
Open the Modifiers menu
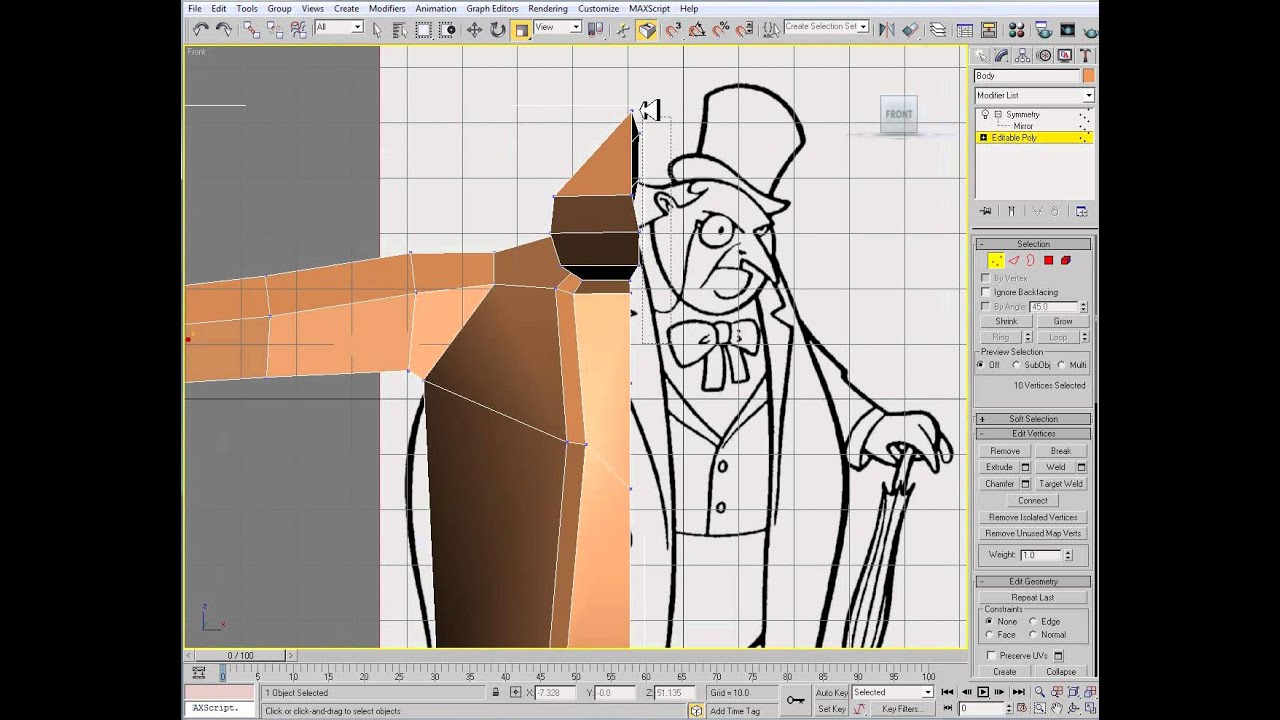[x=387, y=8]
